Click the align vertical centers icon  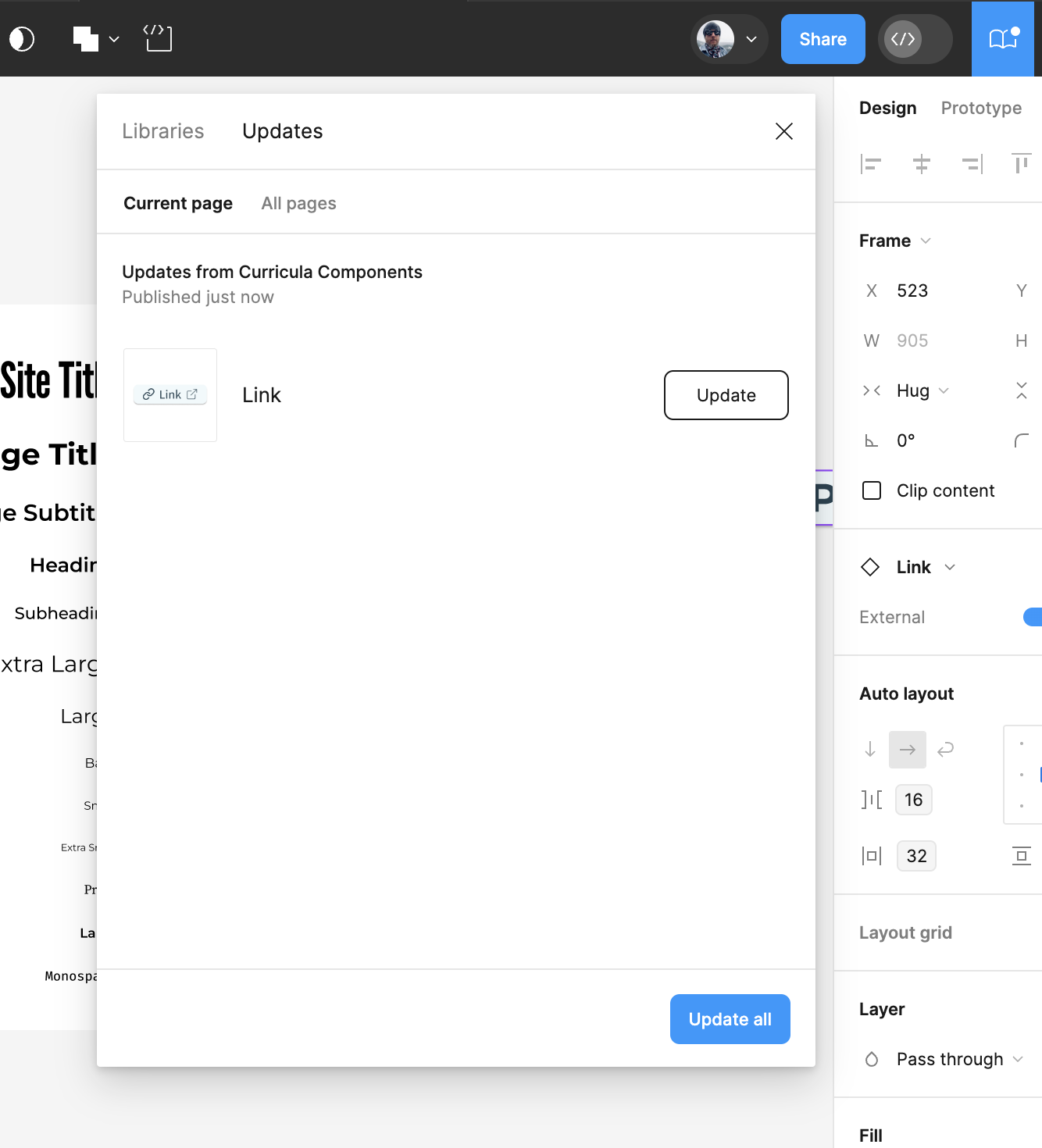tap(922, 164)
